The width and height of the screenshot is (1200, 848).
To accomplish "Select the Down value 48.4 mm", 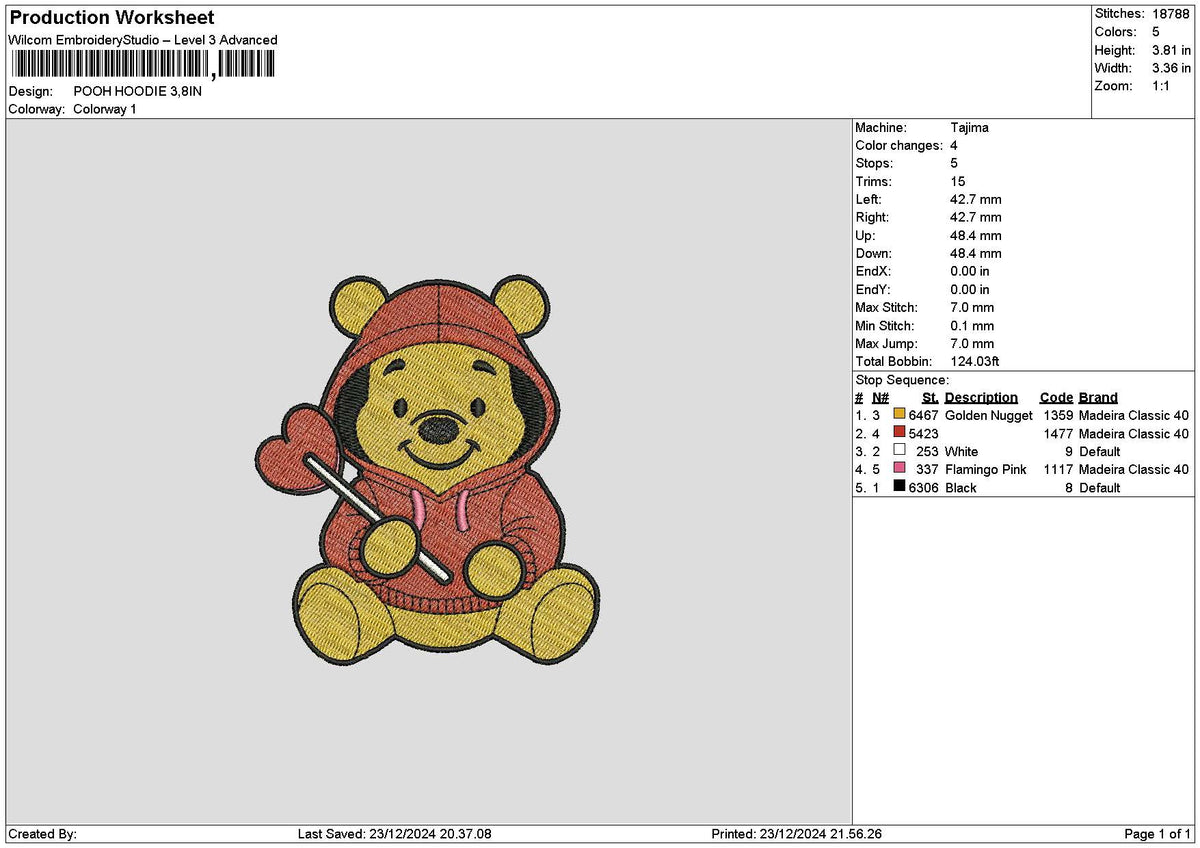I will tap(975, 254).
